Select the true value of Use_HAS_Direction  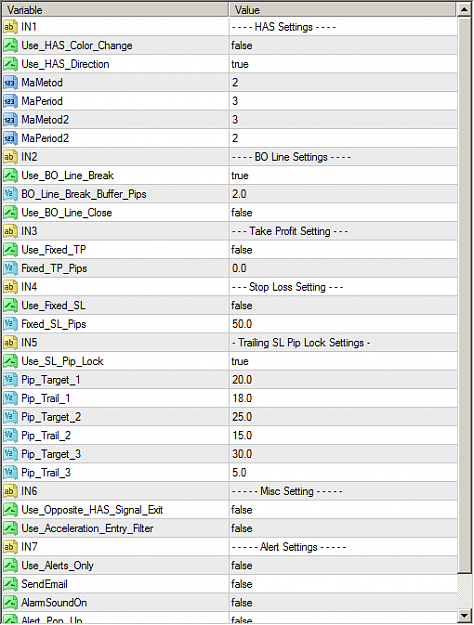240,64
